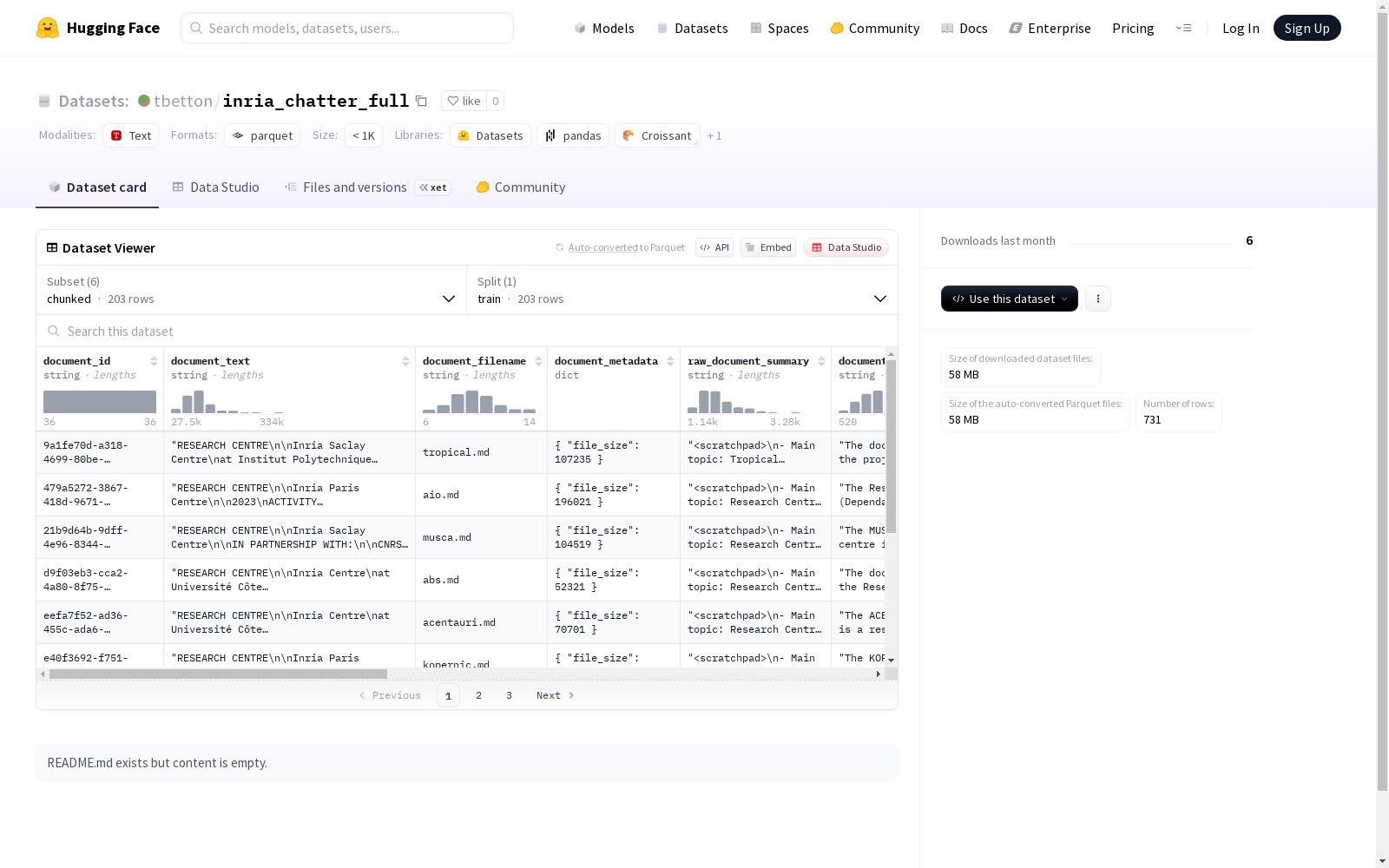Open the Enterprise menu item

pos(1050,28)
